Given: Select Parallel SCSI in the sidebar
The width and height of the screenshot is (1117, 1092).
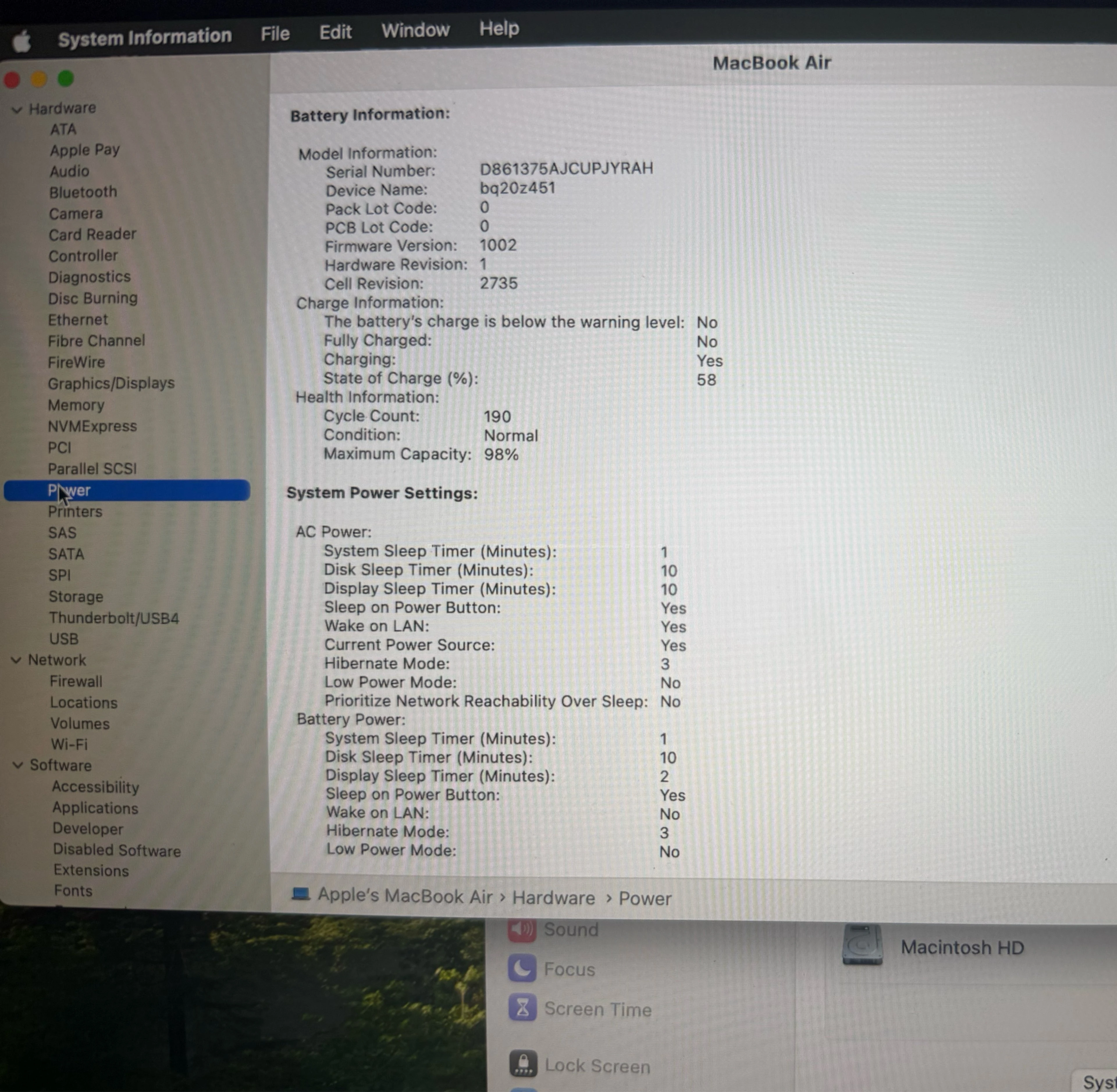Looking at the screenshot, I should 93,468.
